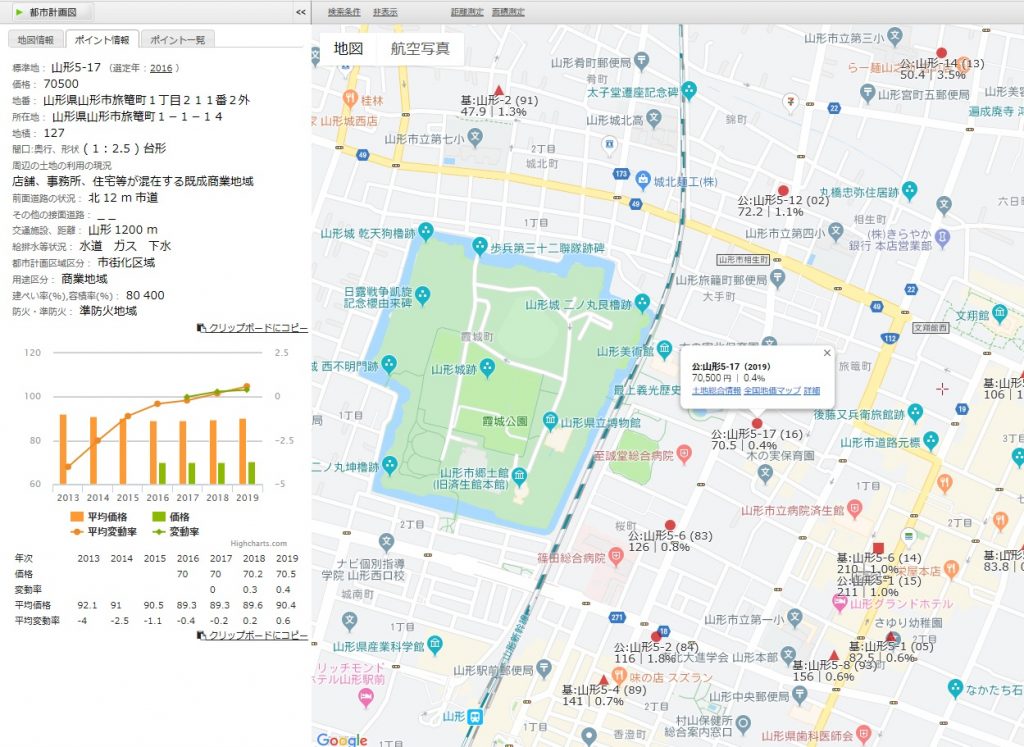Toggle the 平均変動率 legend series

104,532
